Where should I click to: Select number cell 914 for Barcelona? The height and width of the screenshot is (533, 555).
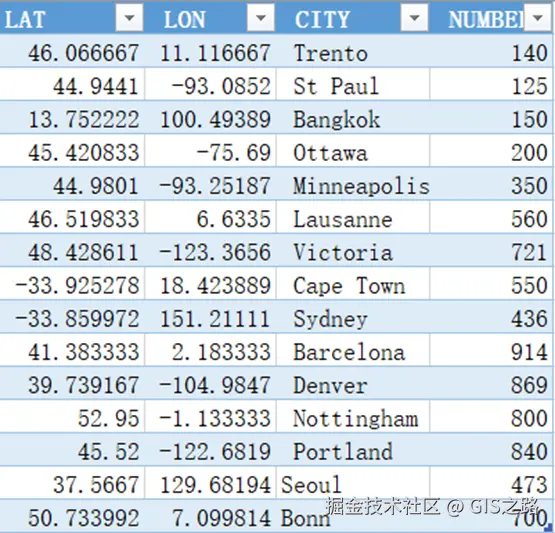[491, 350]
